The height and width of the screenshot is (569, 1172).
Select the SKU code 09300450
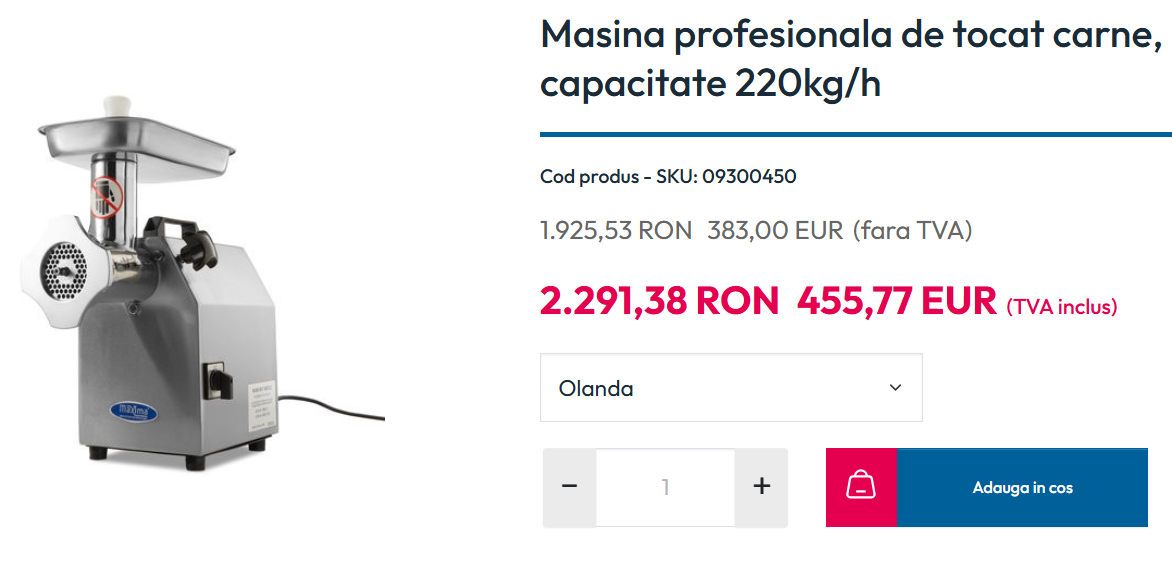749,177
